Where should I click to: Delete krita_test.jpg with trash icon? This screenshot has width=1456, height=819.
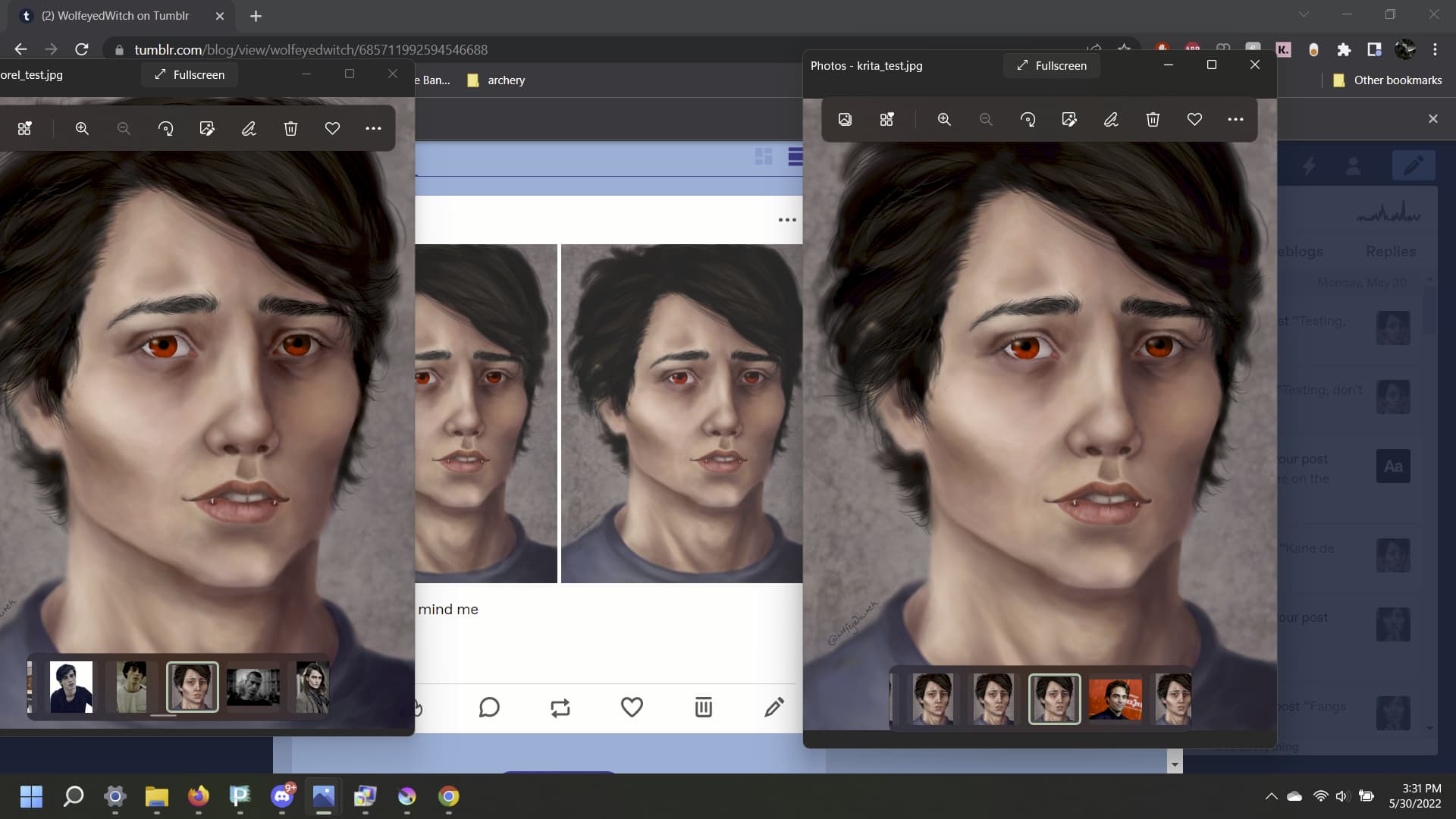pyautogui.click(x=1153, y=120)
